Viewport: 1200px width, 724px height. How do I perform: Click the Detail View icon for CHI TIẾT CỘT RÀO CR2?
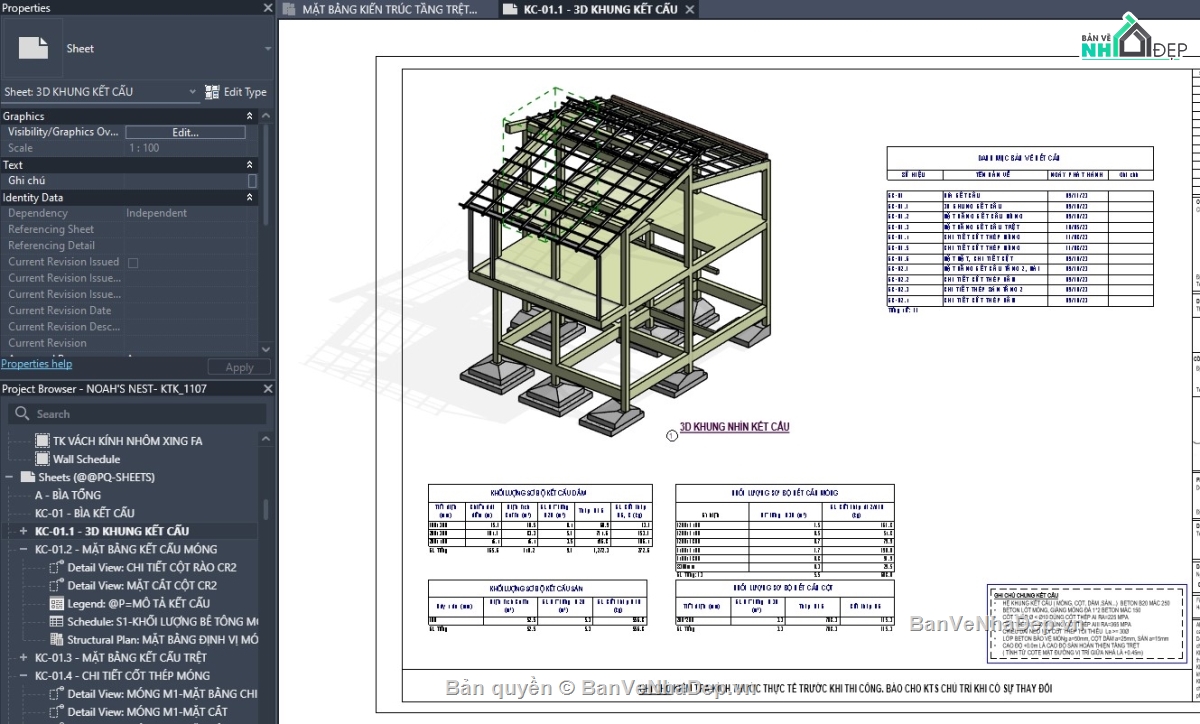coord(57,569)
